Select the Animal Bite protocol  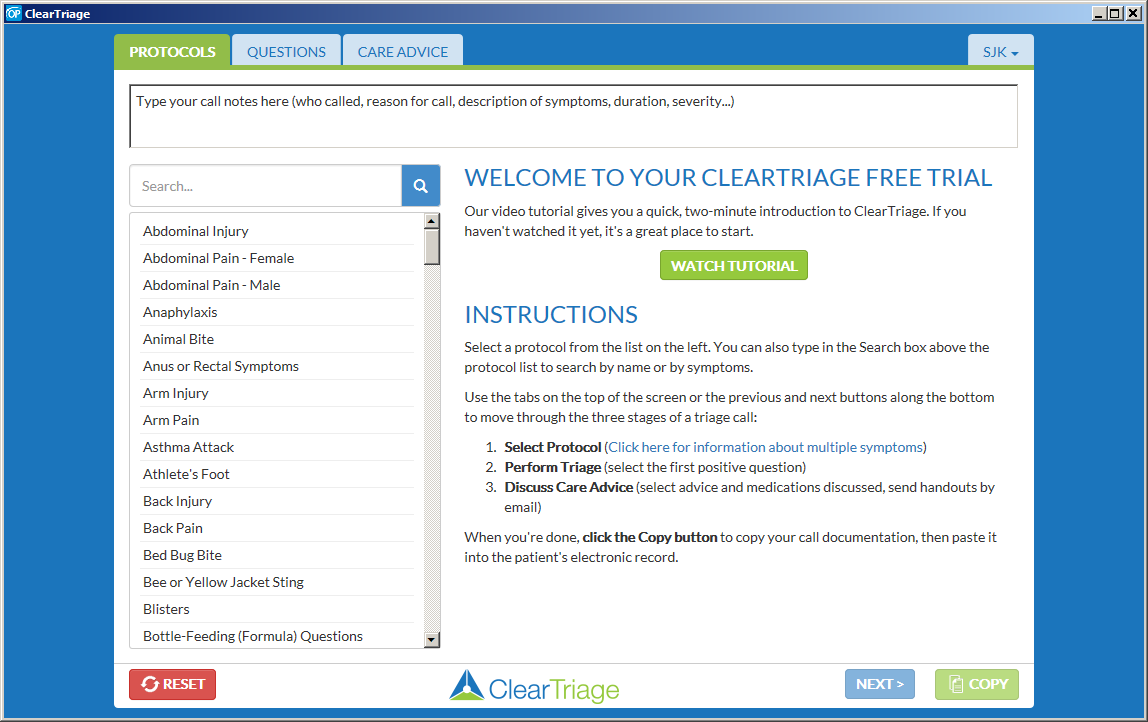(278, 340)
